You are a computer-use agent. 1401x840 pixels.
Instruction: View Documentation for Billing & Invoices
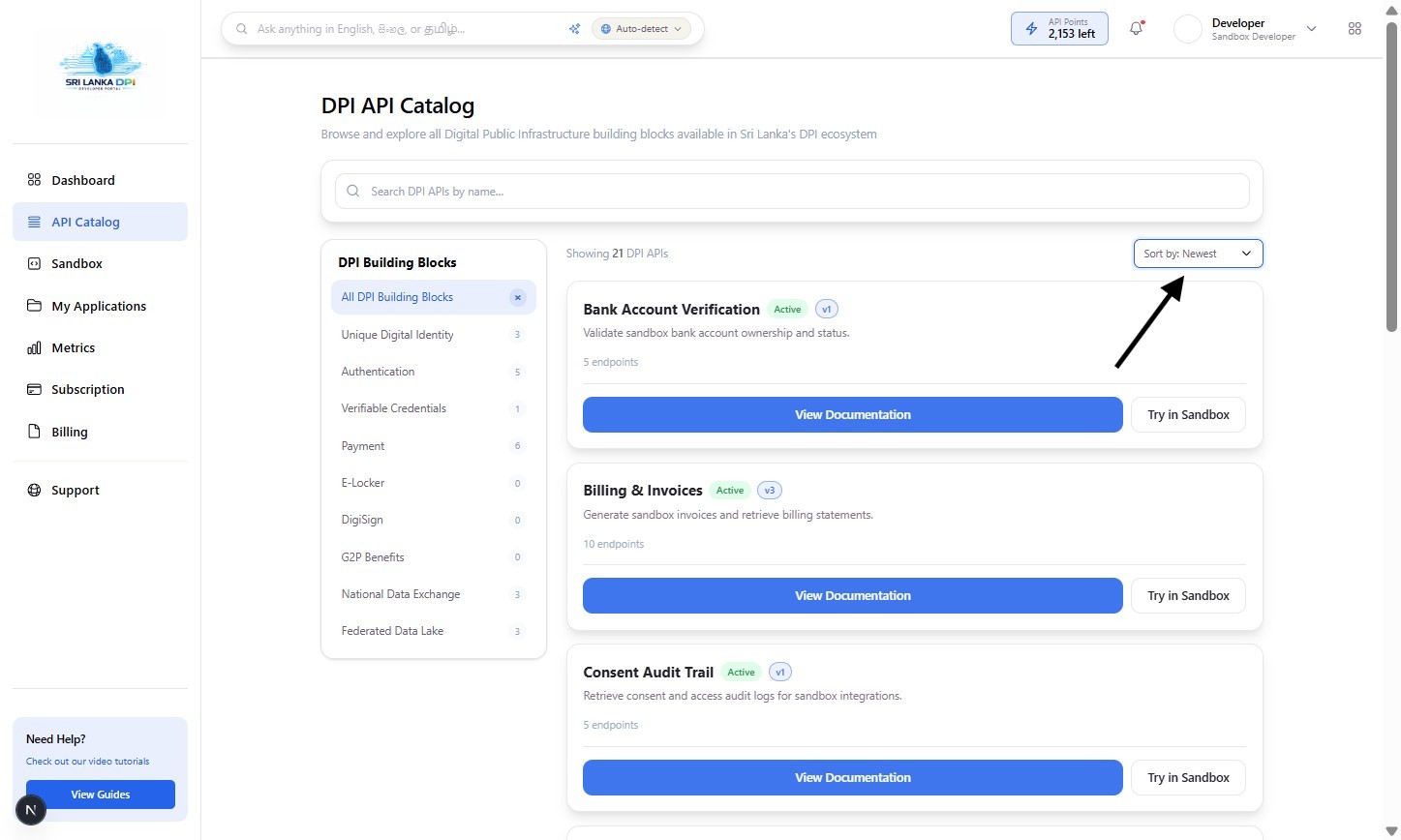click(853, 595)
